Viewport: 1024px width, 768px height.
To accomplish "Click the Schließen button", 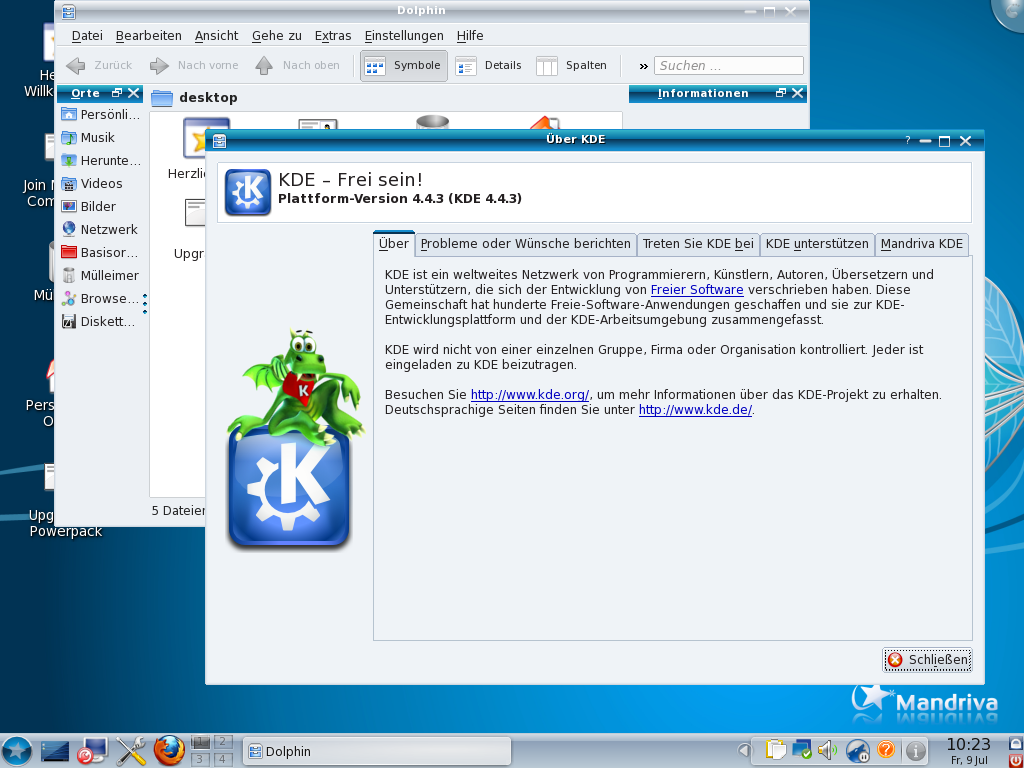I will 926,660.
